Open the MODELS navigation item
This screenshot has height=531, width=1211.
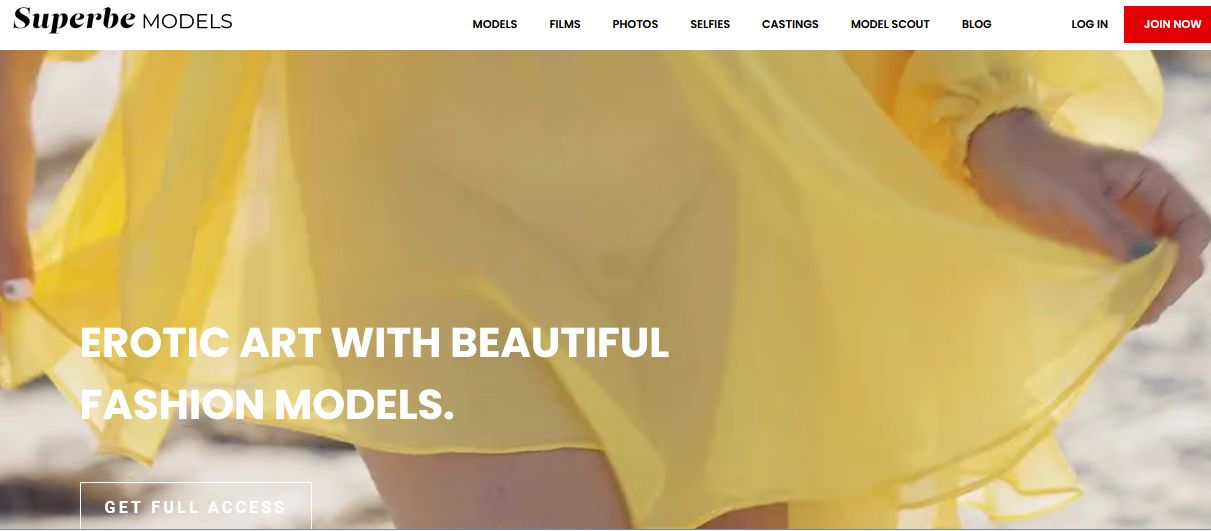pyautogui.click(x=495, y=24)
